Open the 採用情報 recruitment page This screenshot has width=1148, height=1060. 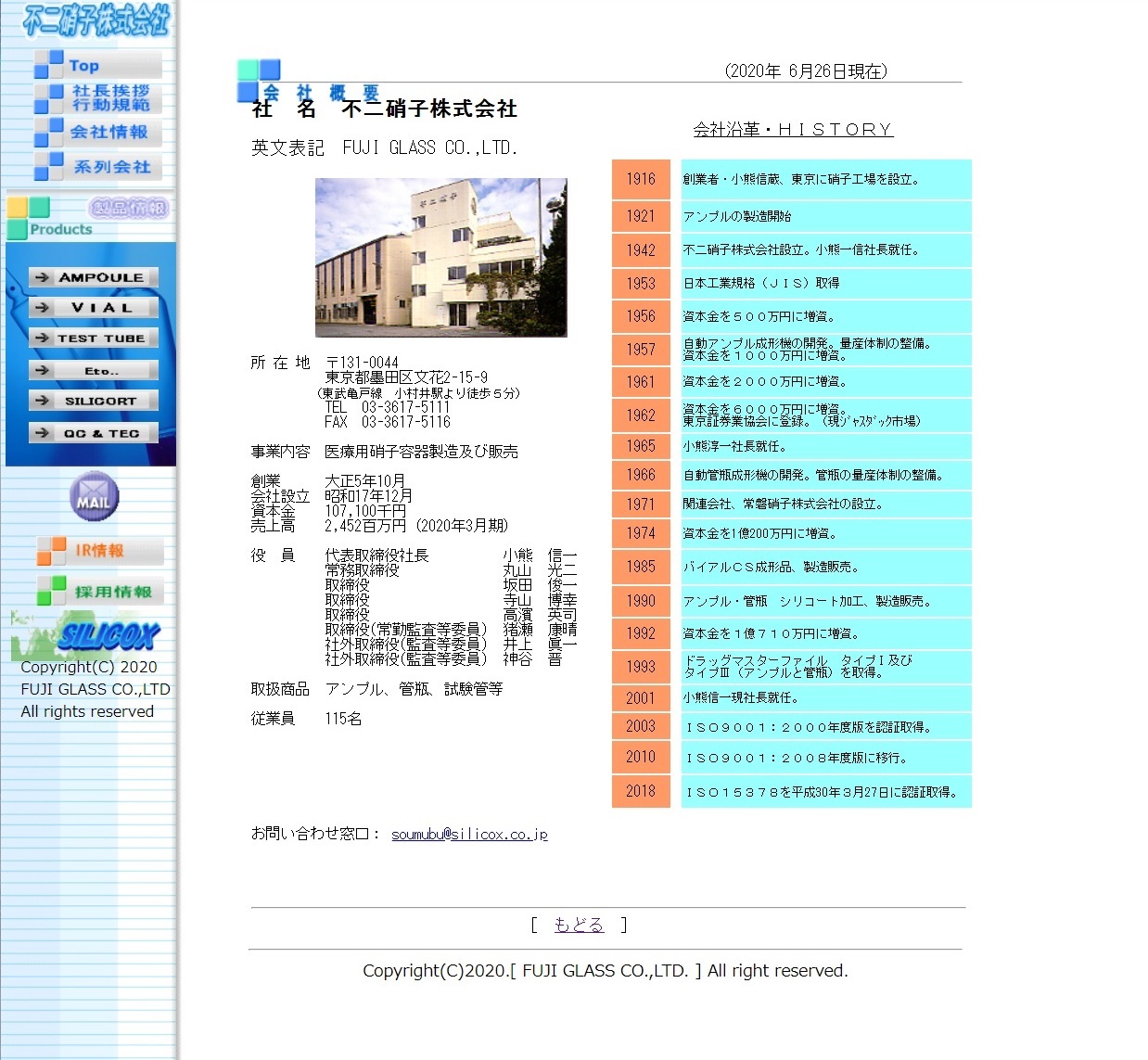point(99,591)
